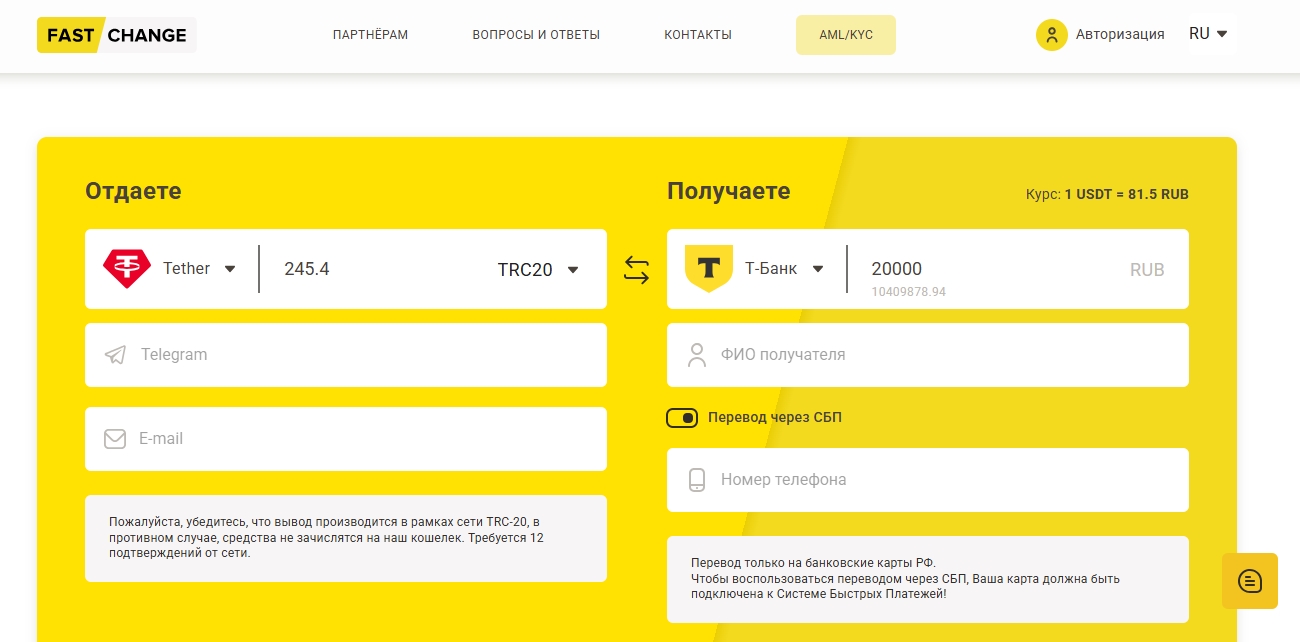Click the SBP bank card transfer note
The width and height of the screenshot is (1300, 642).
[928, 579]
